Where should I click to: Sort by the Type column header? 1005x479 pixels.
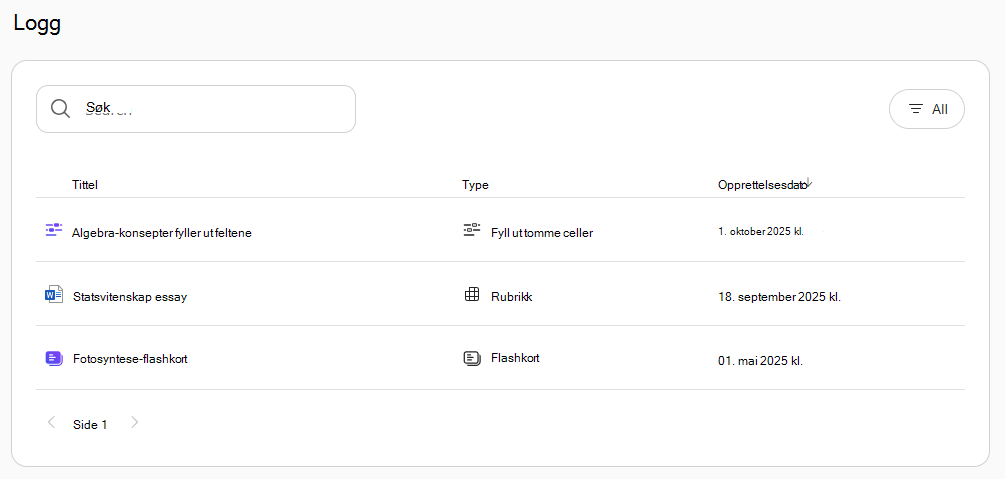tap(475, 185)
